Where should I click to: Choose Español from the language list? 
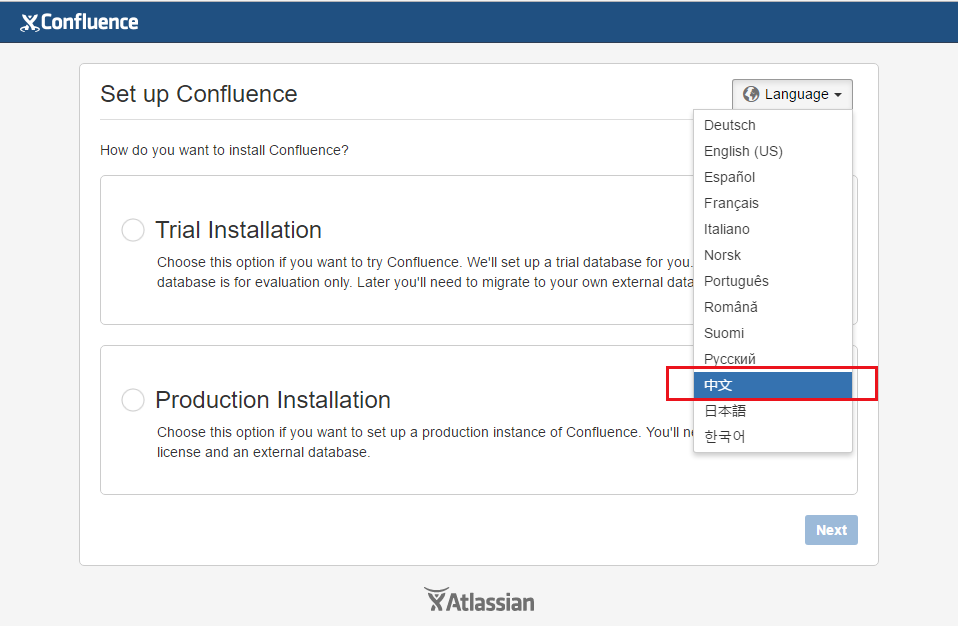pos(773,177)
